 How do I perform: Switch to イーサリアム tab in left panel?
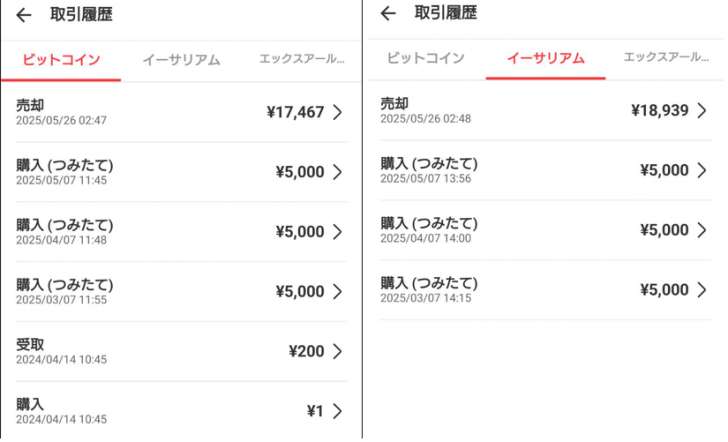click(x=181, y=60)
